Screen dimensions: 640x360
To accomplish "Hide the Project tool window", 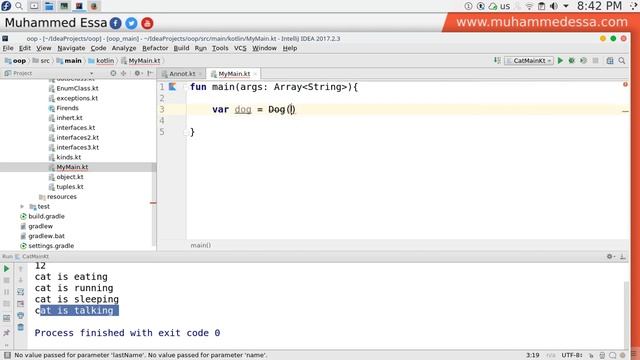I will point(150,73).
